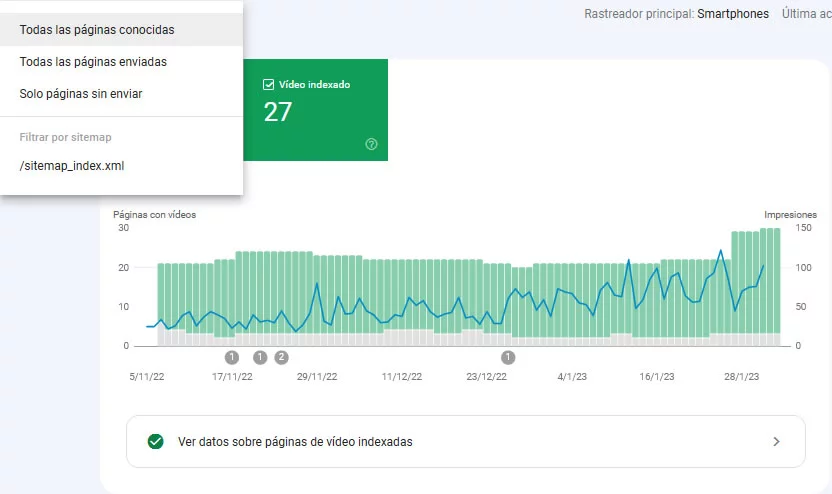Click the 11/12/22 date label
Screen dimensions: 832x494
pyautogui.click(x=402, y=376)
